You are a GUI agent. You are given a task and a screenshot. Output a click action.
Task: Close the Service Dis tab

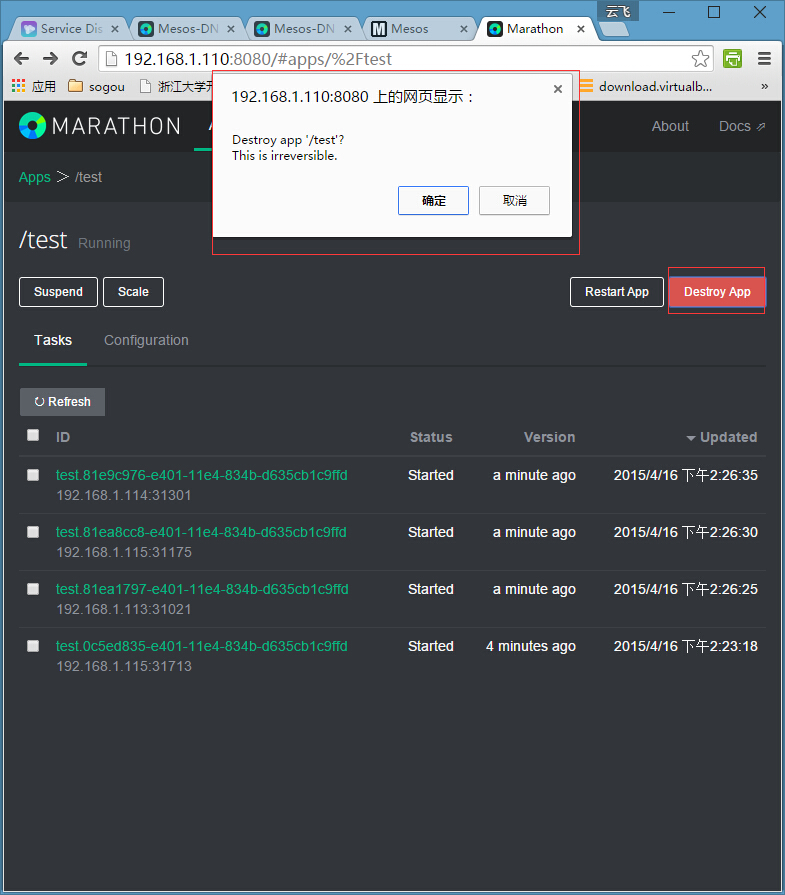pos(115,29)
